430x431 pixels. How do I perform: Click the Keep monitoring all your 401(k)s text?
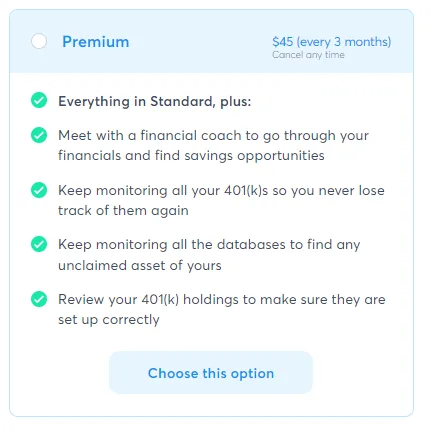pos(221,191)
